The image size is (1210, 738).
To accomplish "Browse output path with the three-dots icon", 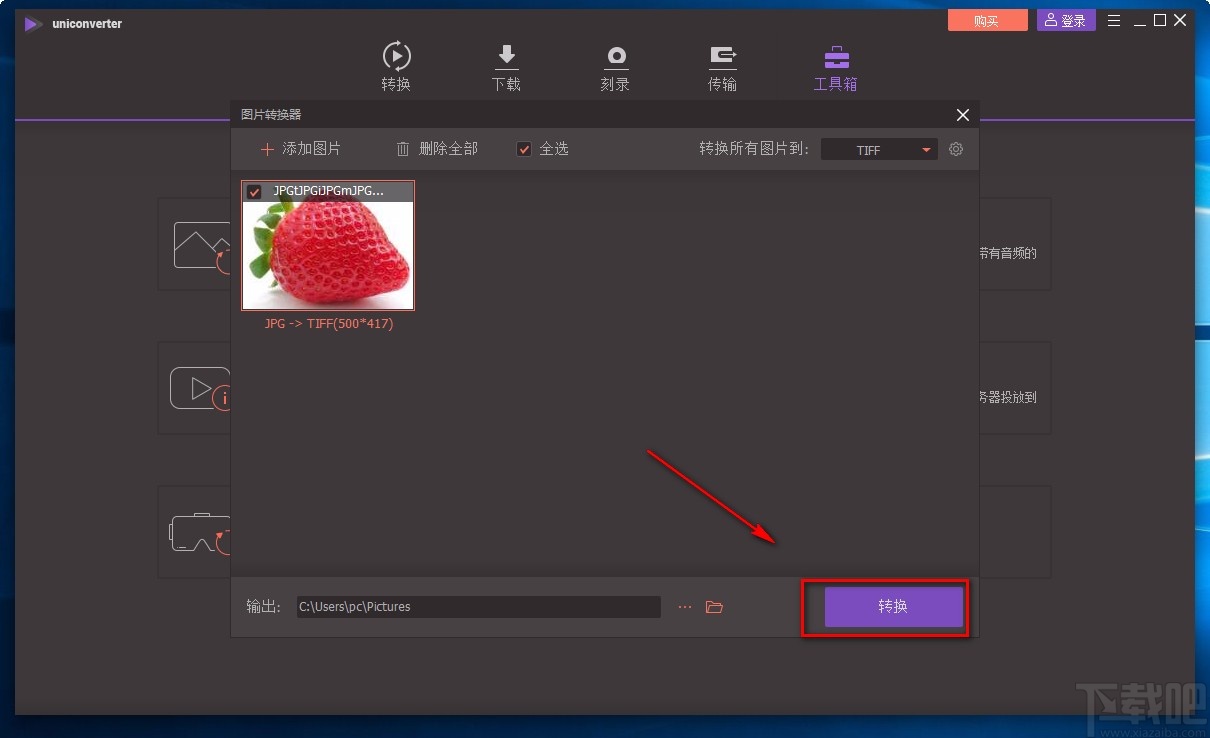I will point(685,607).
